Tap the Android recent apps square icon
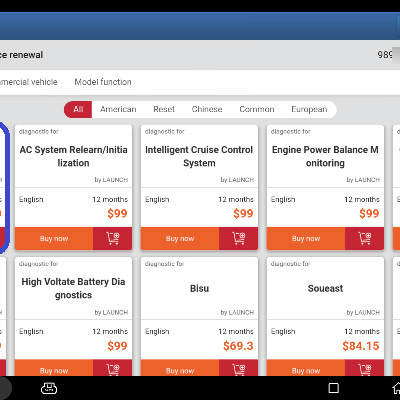The width and height of the screenshot is (400, 400). click(333, 388)
